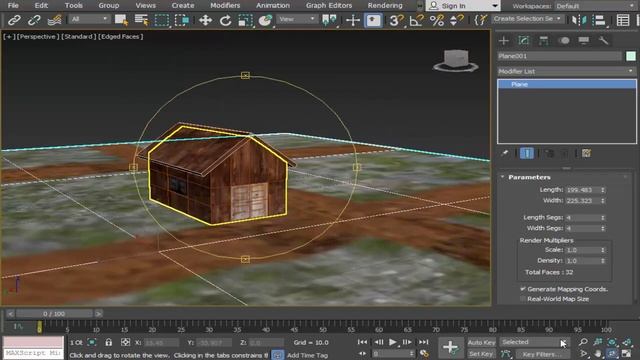Switch to Display command panel tab
The width and height of the screenshot is (640, 360).
coord(584,40)
